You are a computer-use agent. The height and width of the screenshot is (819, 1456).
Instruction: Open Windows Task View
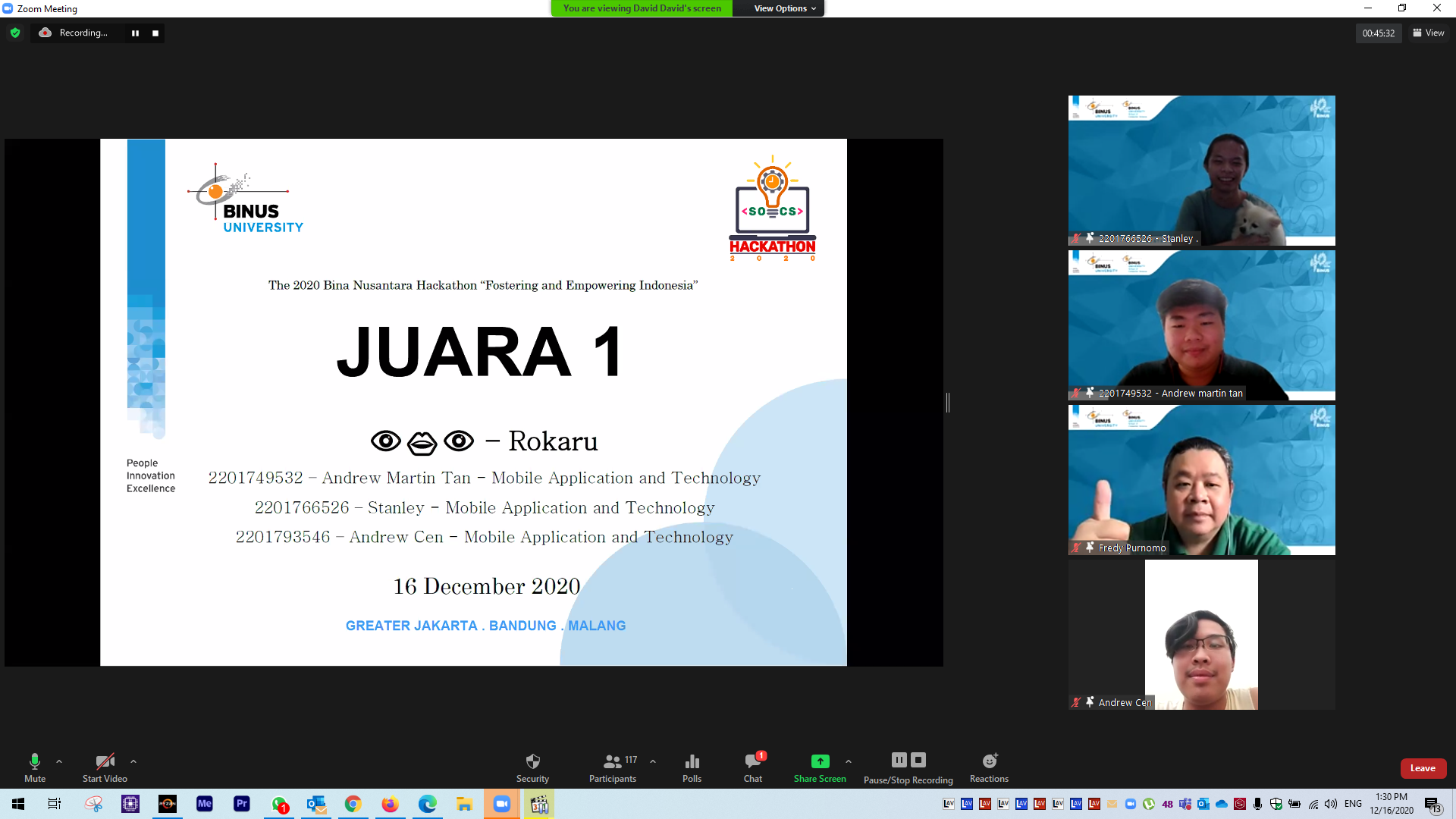(x=55, y=804)
